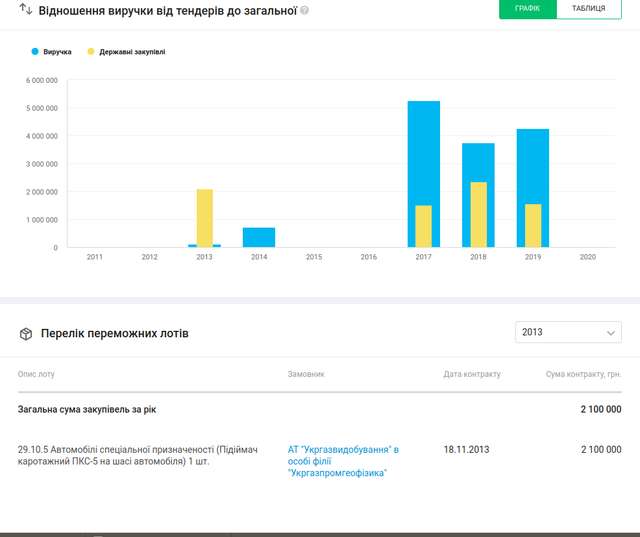Click the sort arrows icon beside the chart title
Screen dimensions: 640x537
(x=26, y=10)
